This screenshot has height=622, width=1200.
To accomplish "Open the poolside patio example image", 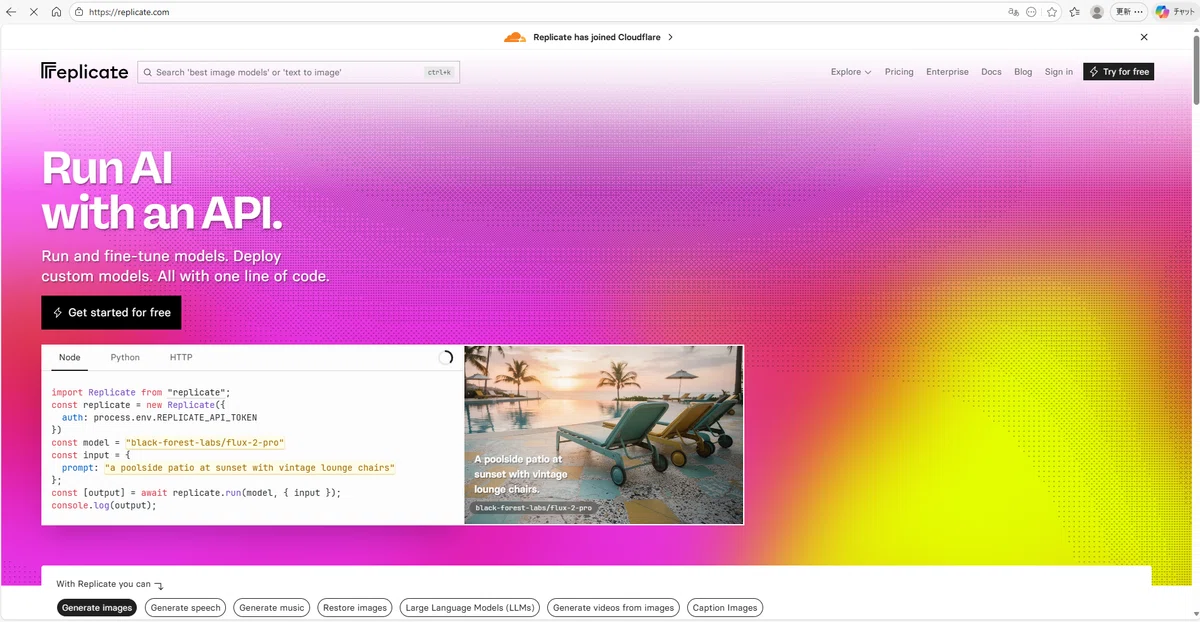I will [604, 434].
